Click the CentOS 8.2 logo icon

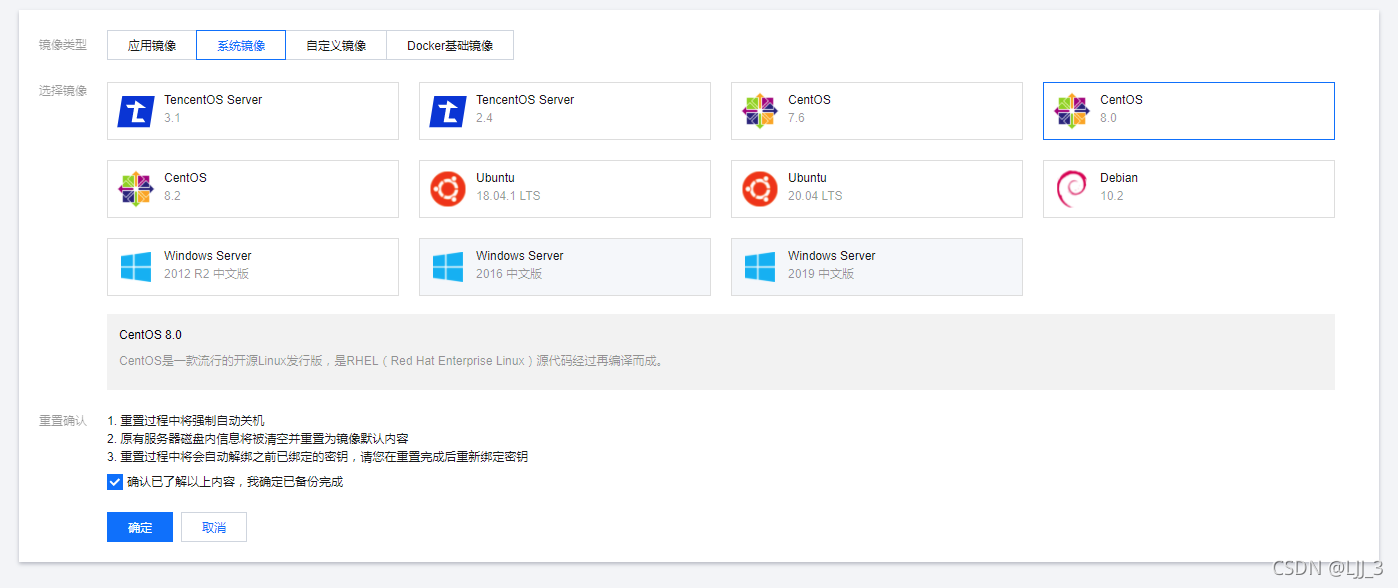point(136,189)
